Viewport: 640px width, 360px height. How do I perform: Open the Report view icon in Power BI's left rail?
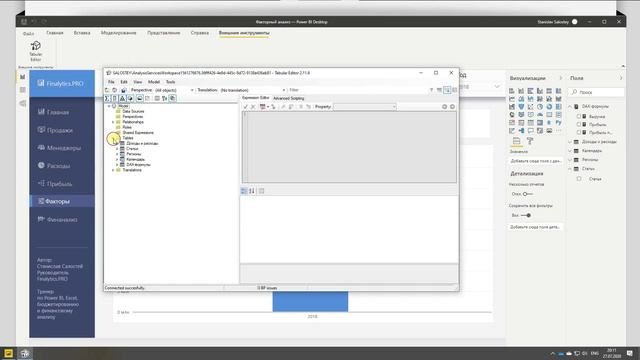22,76
